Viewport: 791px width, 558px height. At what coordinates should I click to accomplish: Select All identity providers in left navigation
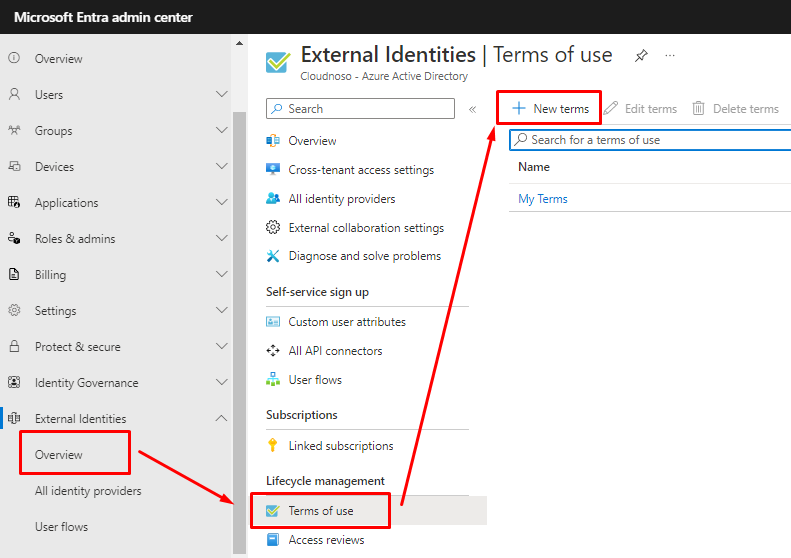(x=88, y=491)
